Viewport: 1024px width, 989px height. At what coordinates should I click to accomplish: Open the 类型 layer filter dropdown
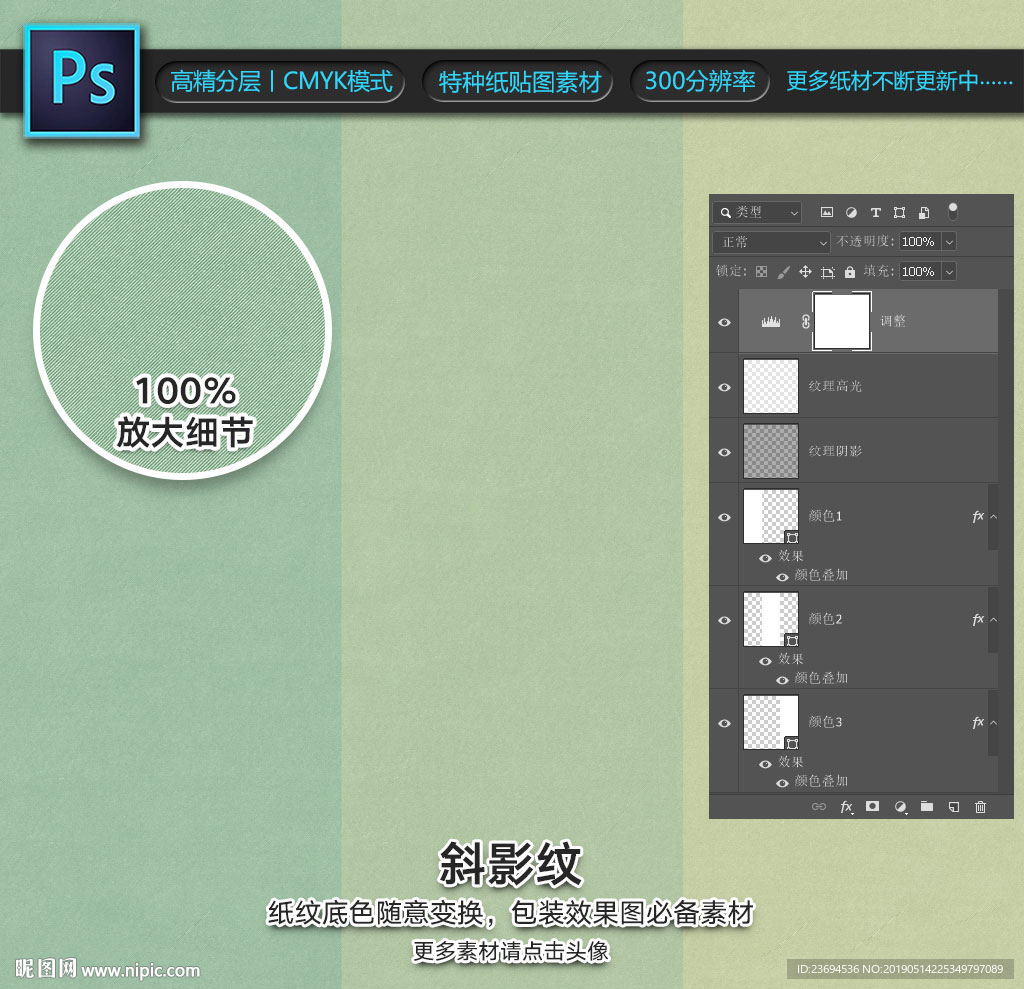coord(758,212)
